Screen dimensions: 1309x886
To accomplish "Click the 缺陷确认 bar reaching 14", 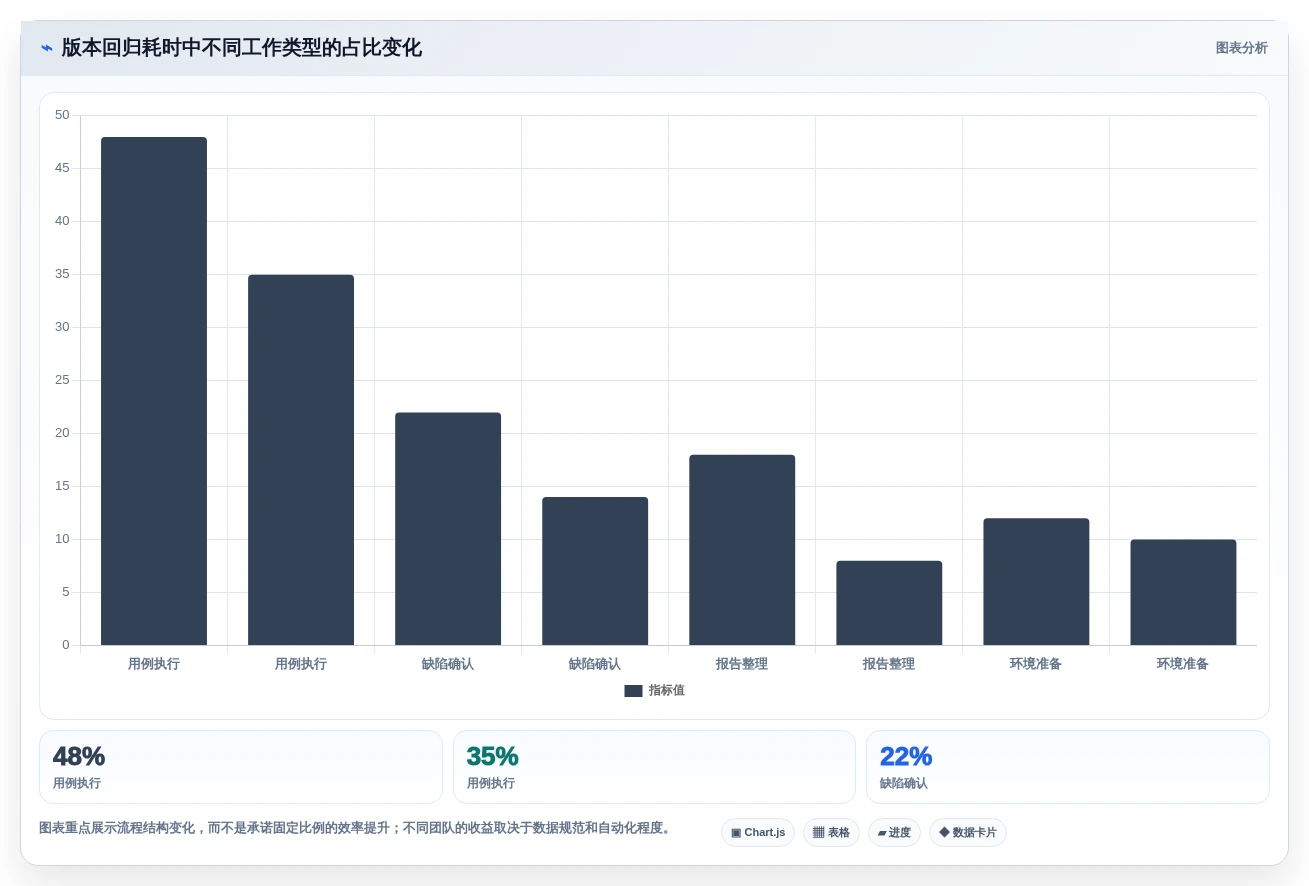I will [595, 571].
